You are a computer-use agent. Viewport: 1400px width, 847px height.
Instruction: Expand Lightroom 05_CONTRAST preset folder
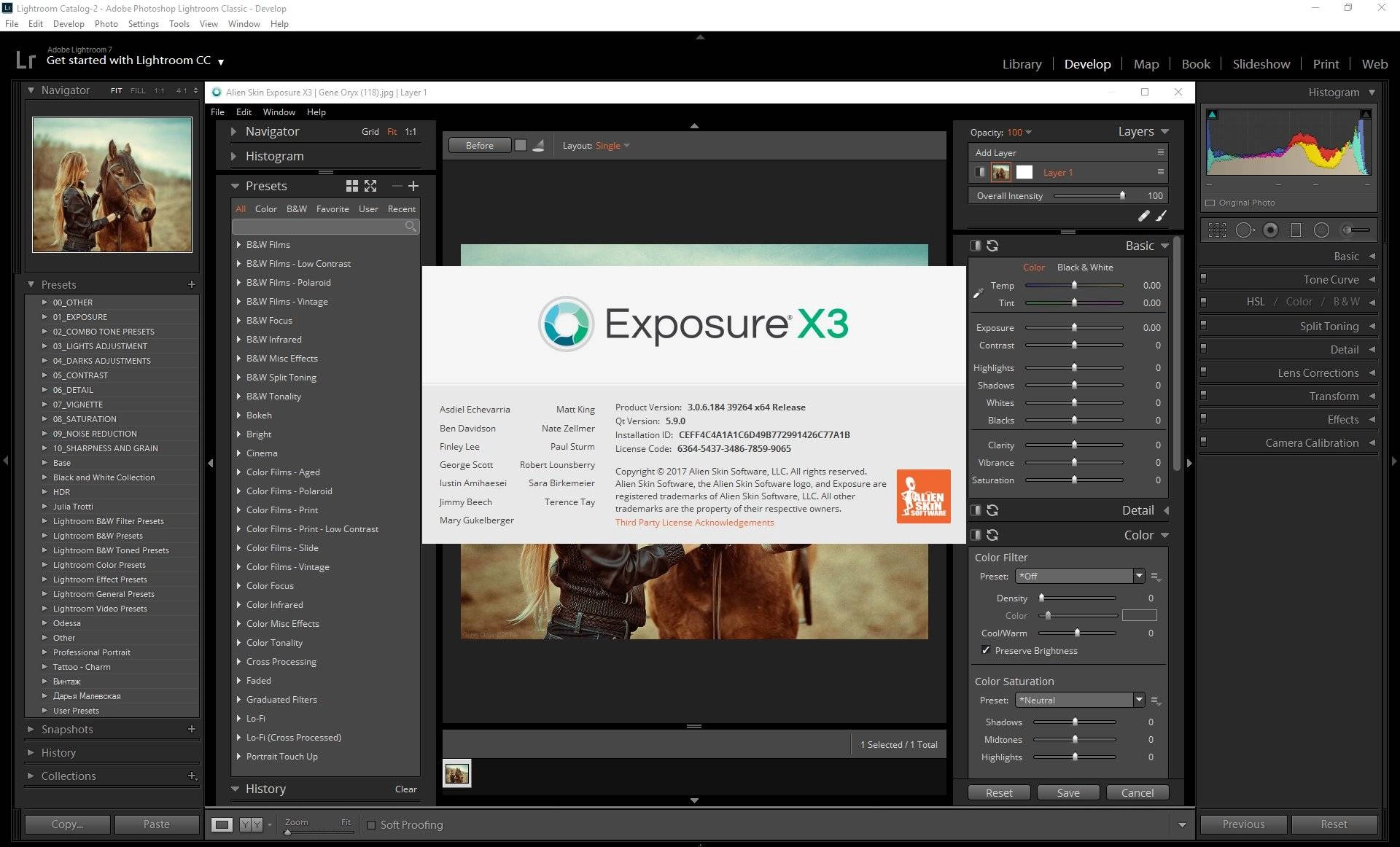coord(44,375)
